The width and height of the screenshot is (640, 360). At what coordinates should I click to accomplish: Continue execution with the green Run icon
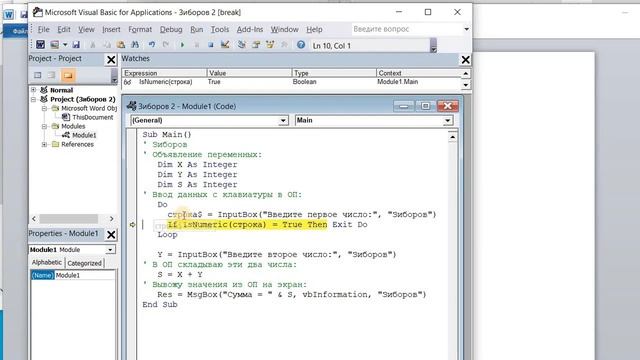pyautogui.click(x=182, y=44)
